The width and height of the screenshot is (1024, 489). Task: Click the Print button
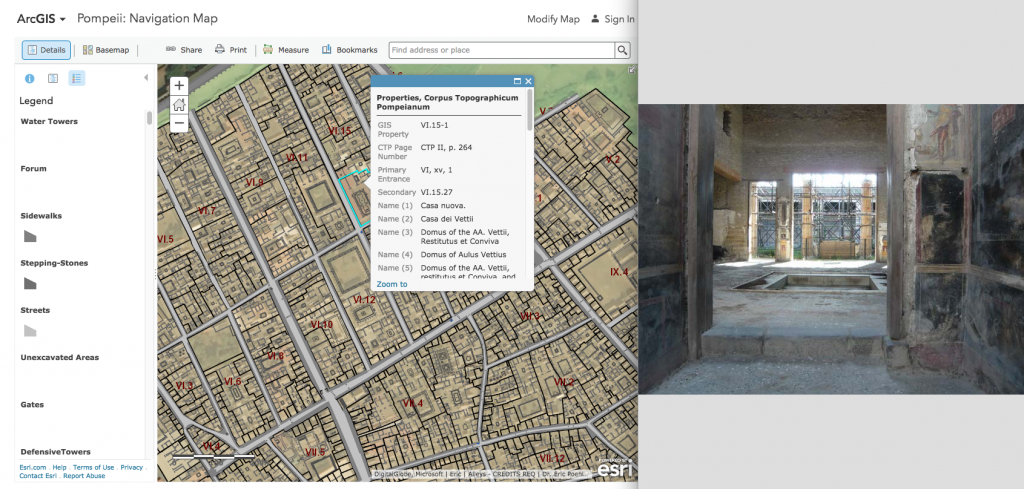click(231, 50)
